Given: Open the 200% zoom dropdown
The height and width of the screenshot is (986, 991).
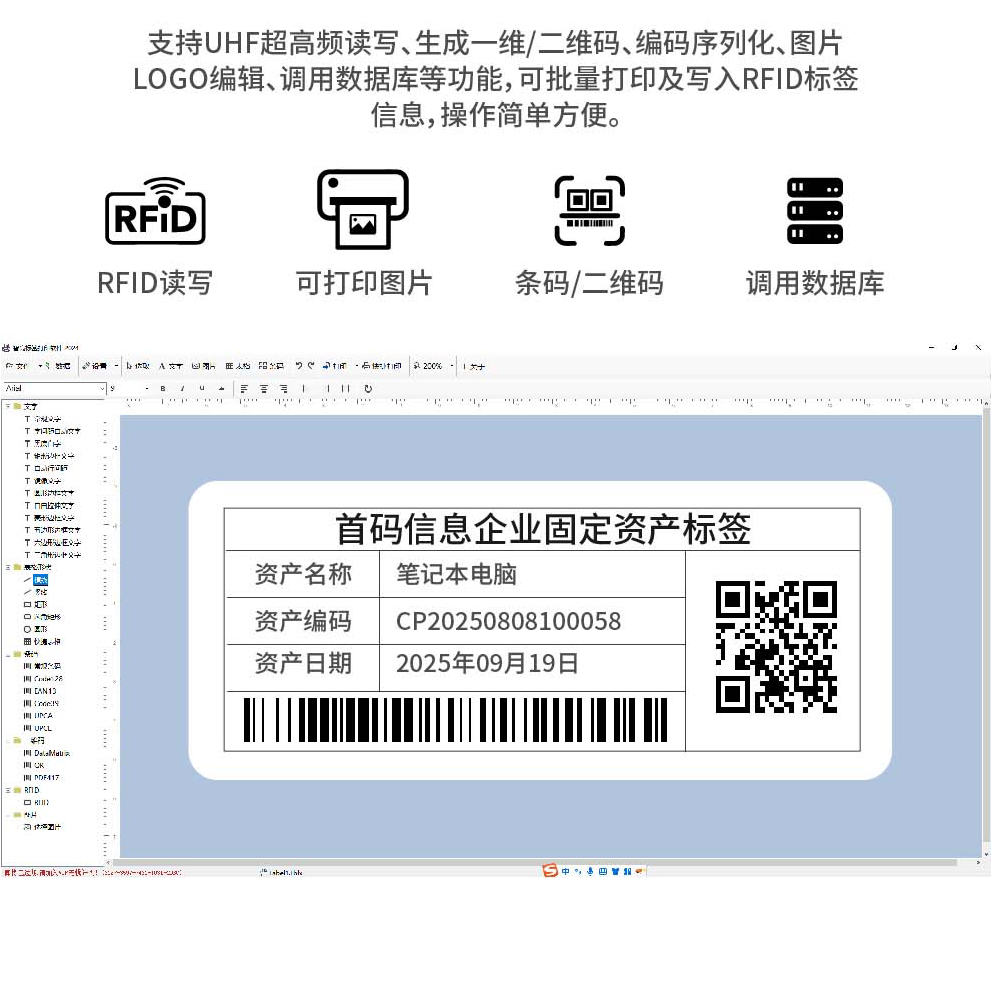Looking at the screenshot, I should [451, 366].
